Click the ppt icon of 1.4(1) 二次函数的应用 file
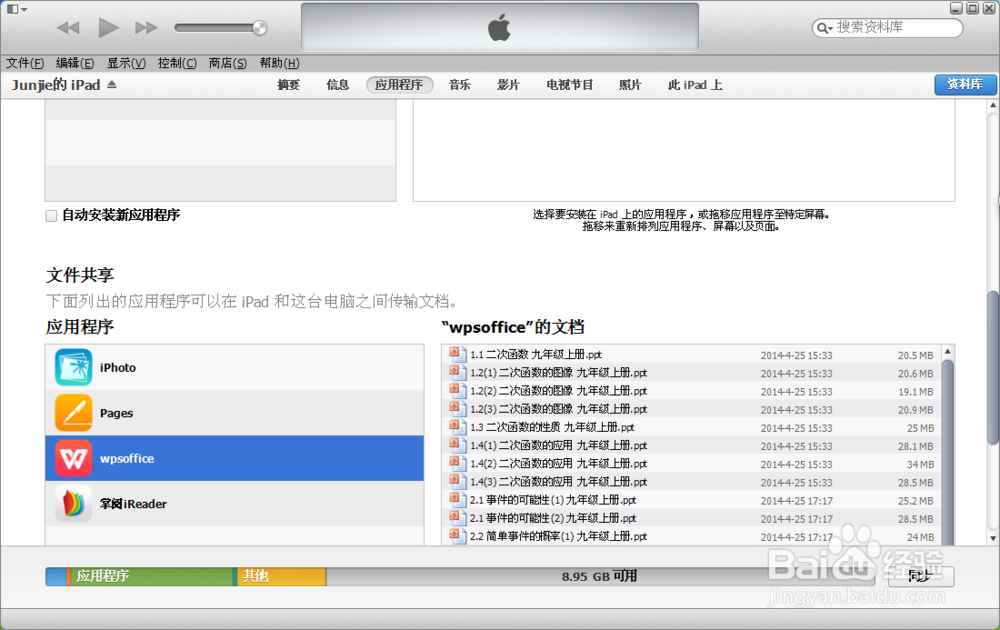The height and width of the screenshot is (630, 1000). 457,444
